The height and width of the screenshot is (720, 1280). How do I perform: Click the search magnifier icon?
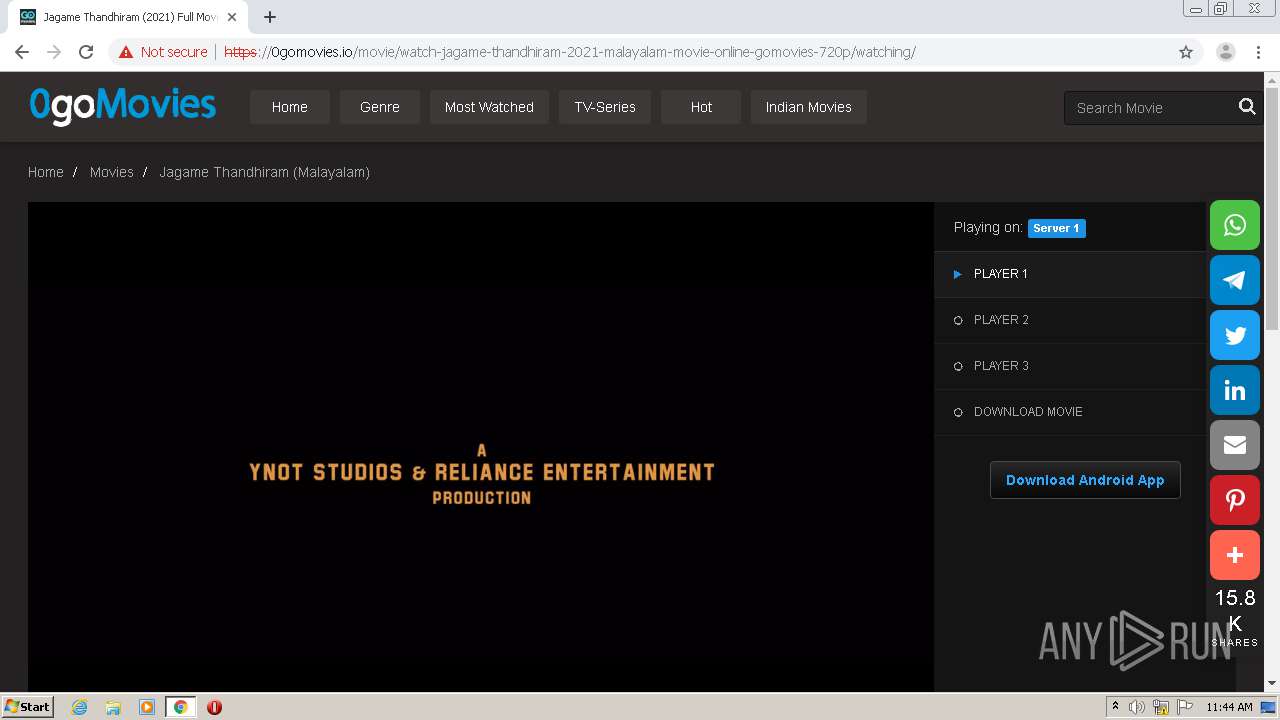pyautogui.click(x=1247, y=107)
